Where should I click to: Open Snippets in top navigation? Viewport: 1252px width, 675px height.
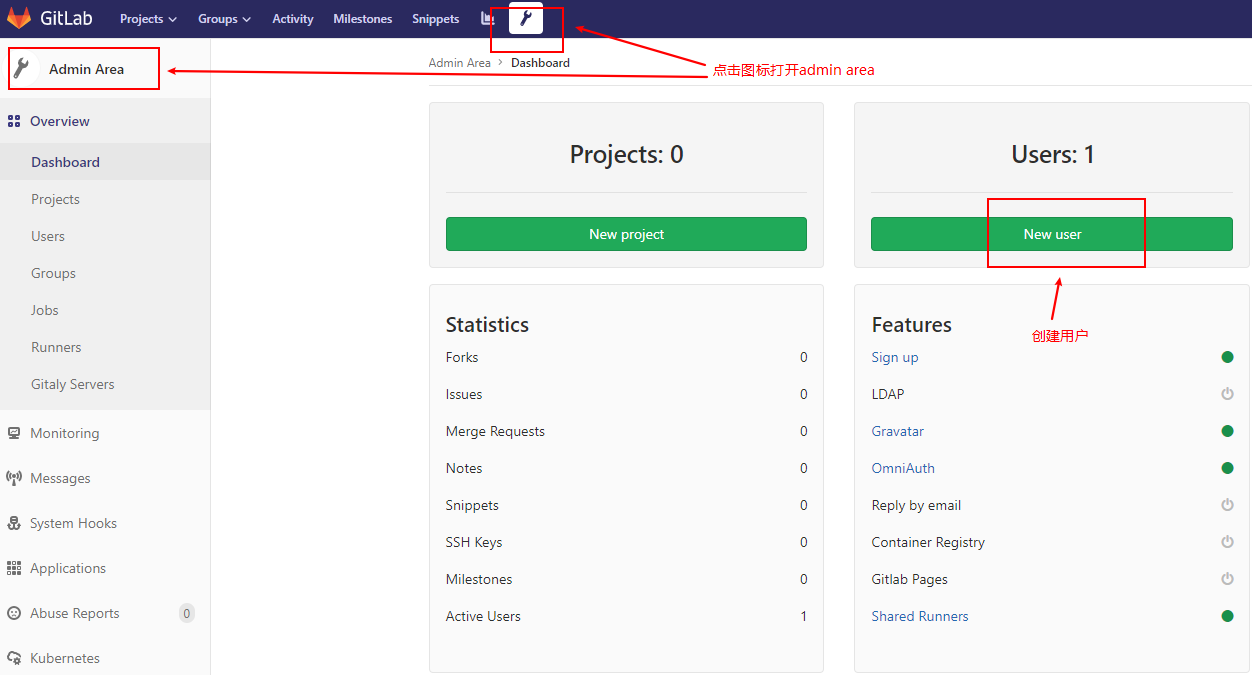436,19
